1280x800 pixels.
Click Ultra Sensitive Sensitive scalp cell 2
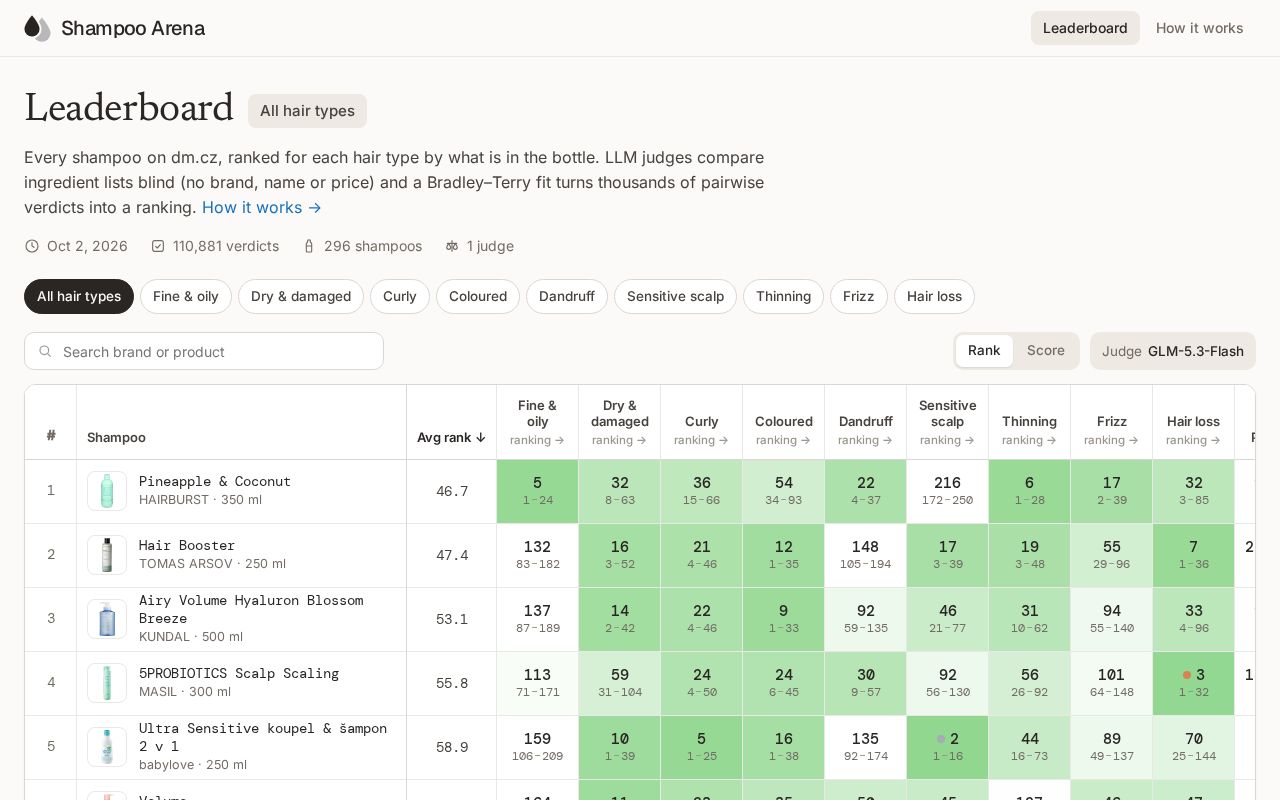point(947,747)
